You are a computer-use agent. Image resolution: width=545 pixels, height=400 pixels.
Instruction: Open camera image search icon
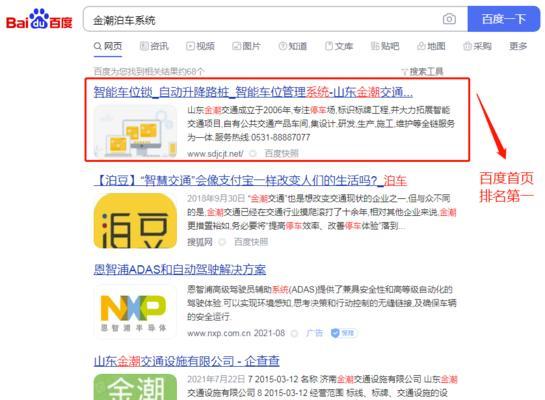449,19
